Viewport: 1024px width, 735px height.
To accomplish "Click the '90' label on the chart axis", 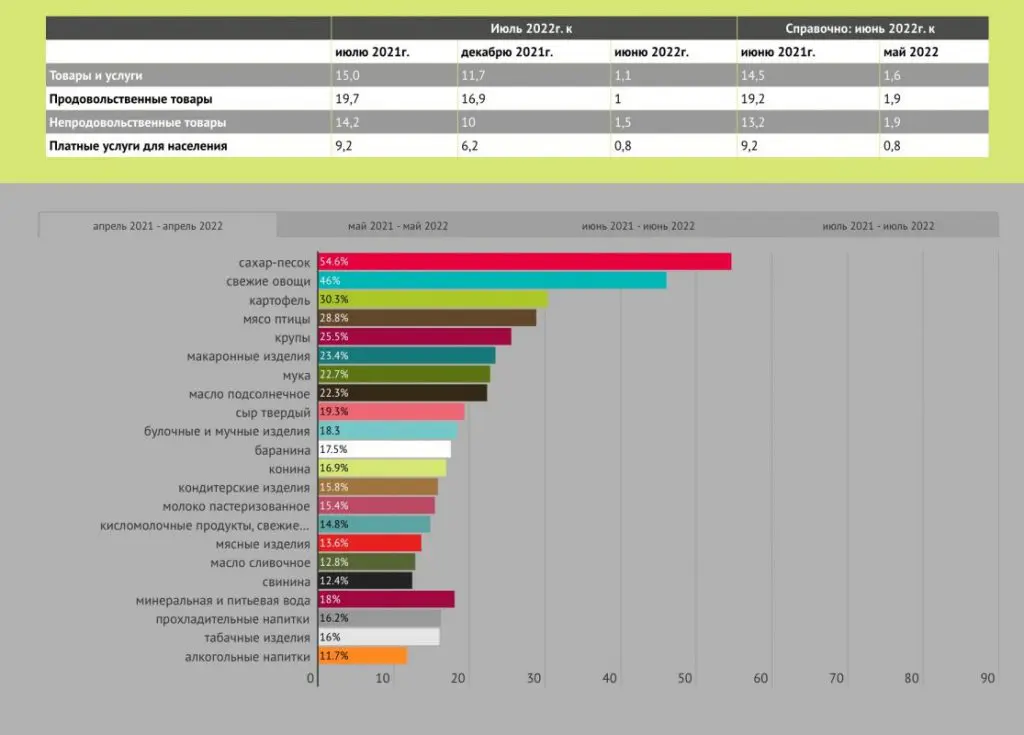I will pos(985,676).
